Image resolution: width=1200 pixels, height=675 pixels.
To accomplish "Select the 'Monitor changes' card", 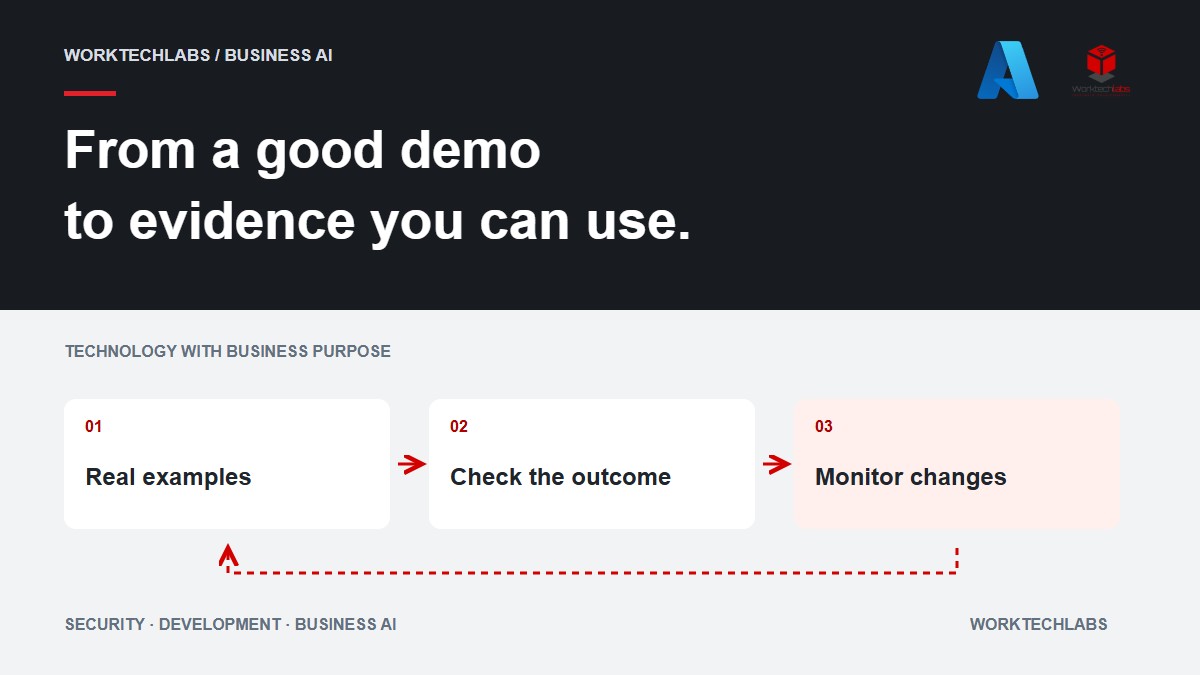I will [x=957, y=464].
